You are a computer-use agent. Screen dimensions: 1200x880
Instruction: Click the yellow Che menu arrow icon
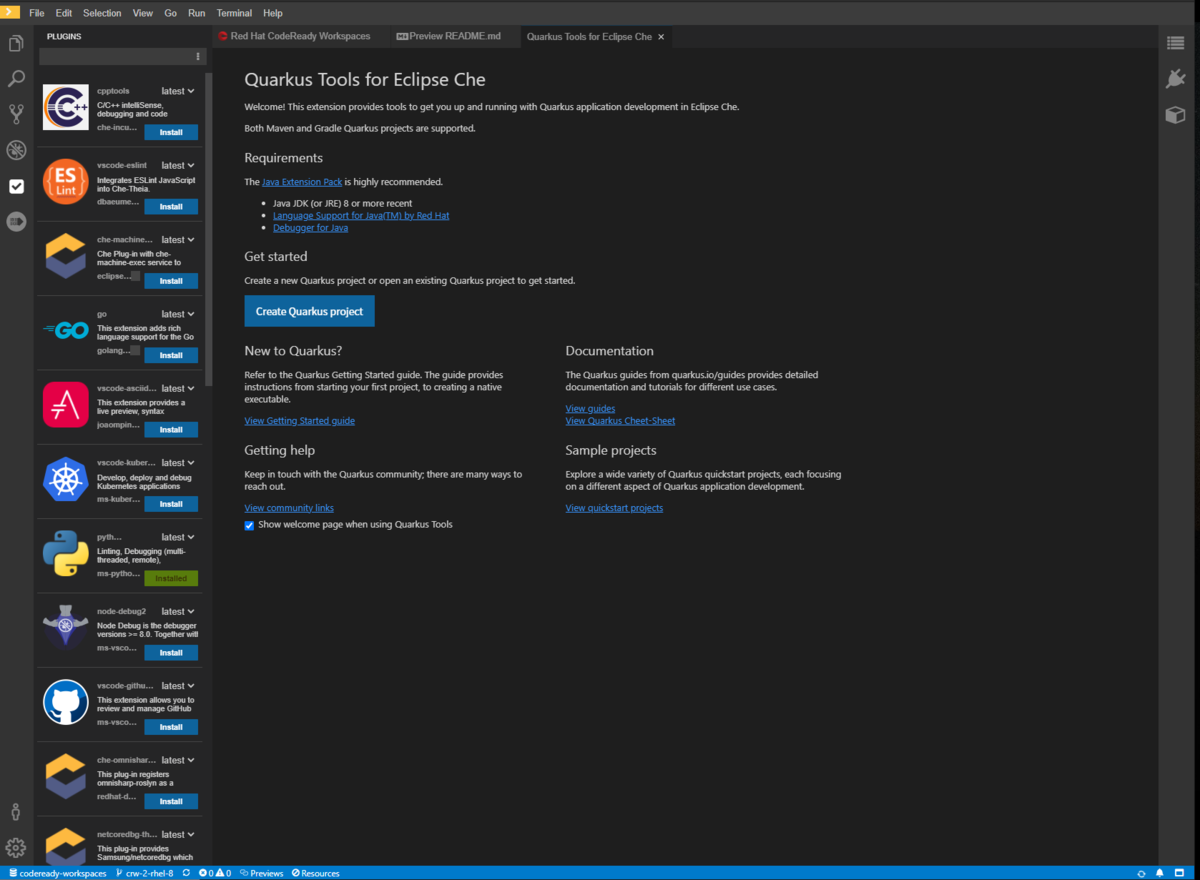click(10, 12)
